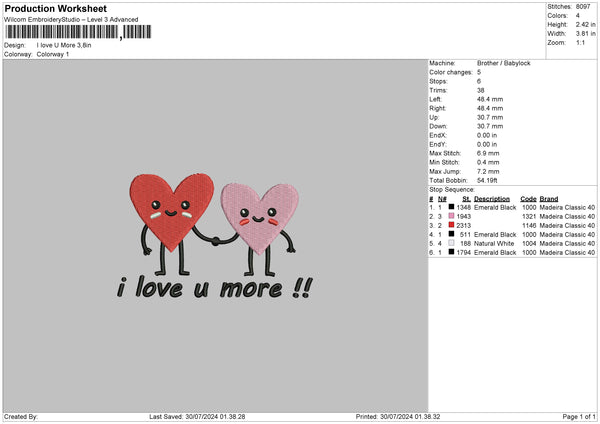Viewport: 600px width, 424px height.
Task: Click the pink heart in the preview
Action: (x=259, y=212)
